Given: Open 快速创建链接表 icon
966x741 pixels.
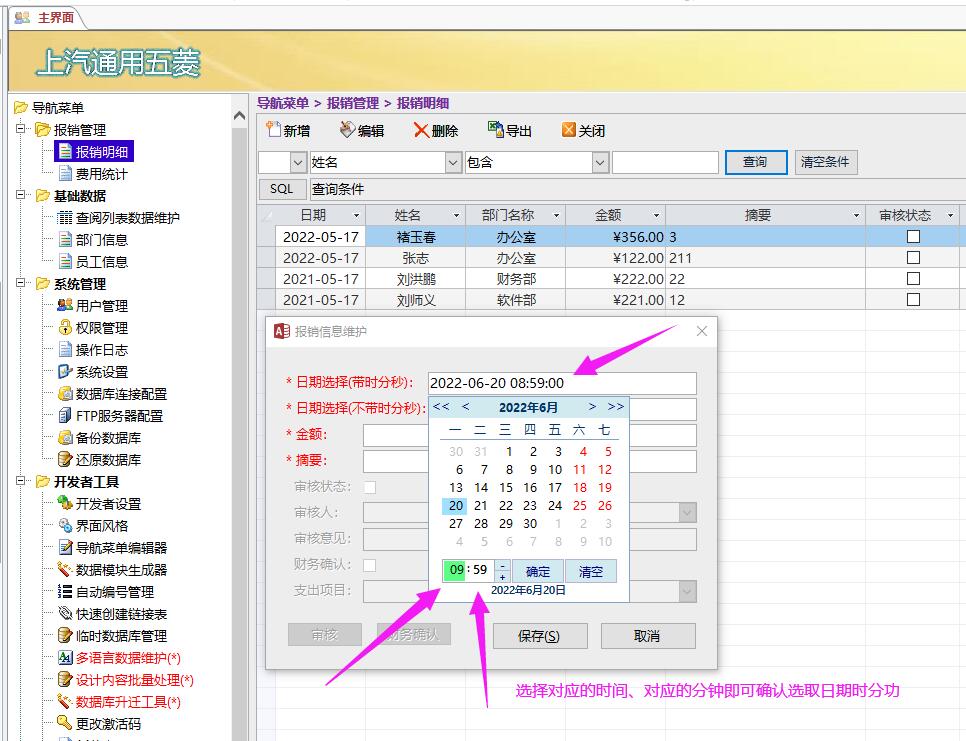Looking at the screenshot, I should [65, 613].
